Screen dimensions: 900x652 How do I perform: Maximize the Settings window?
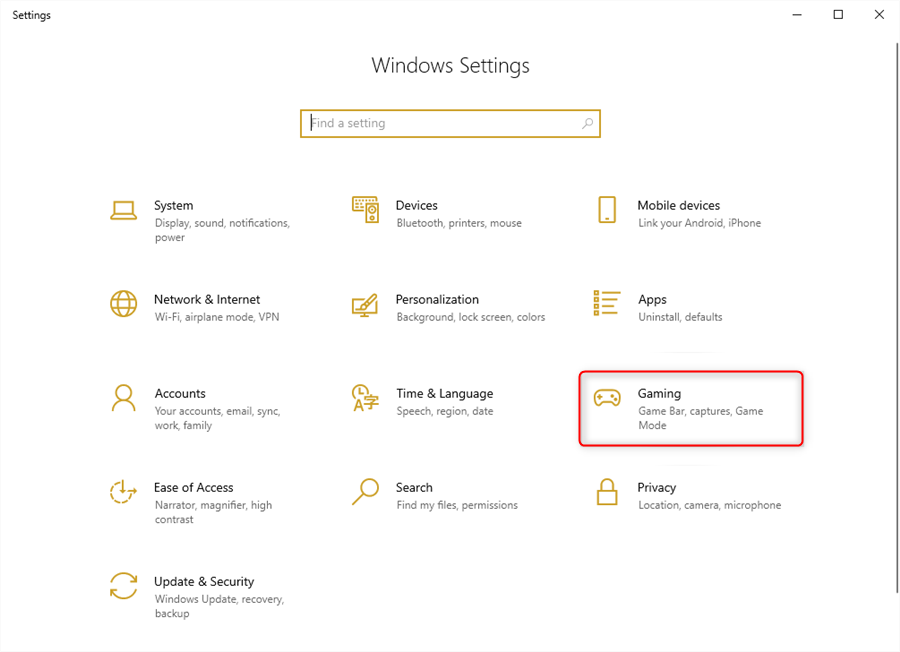(838, 14)
